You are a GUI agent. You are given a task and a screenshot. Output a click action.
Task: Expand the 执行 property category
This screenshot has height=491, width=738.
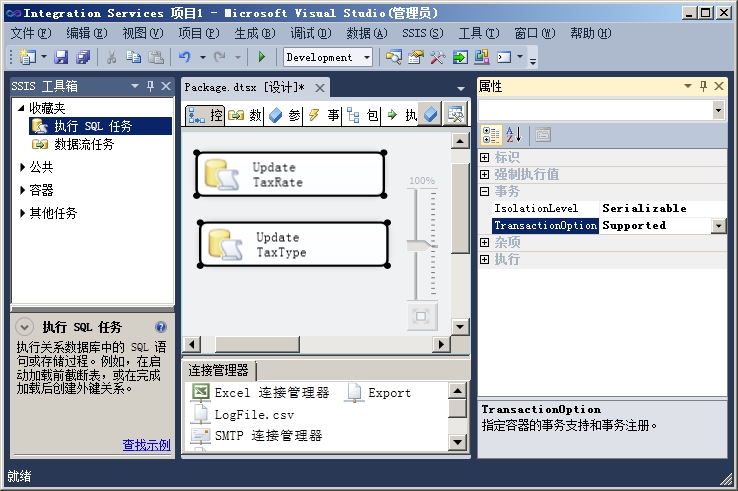coord(484,259)
